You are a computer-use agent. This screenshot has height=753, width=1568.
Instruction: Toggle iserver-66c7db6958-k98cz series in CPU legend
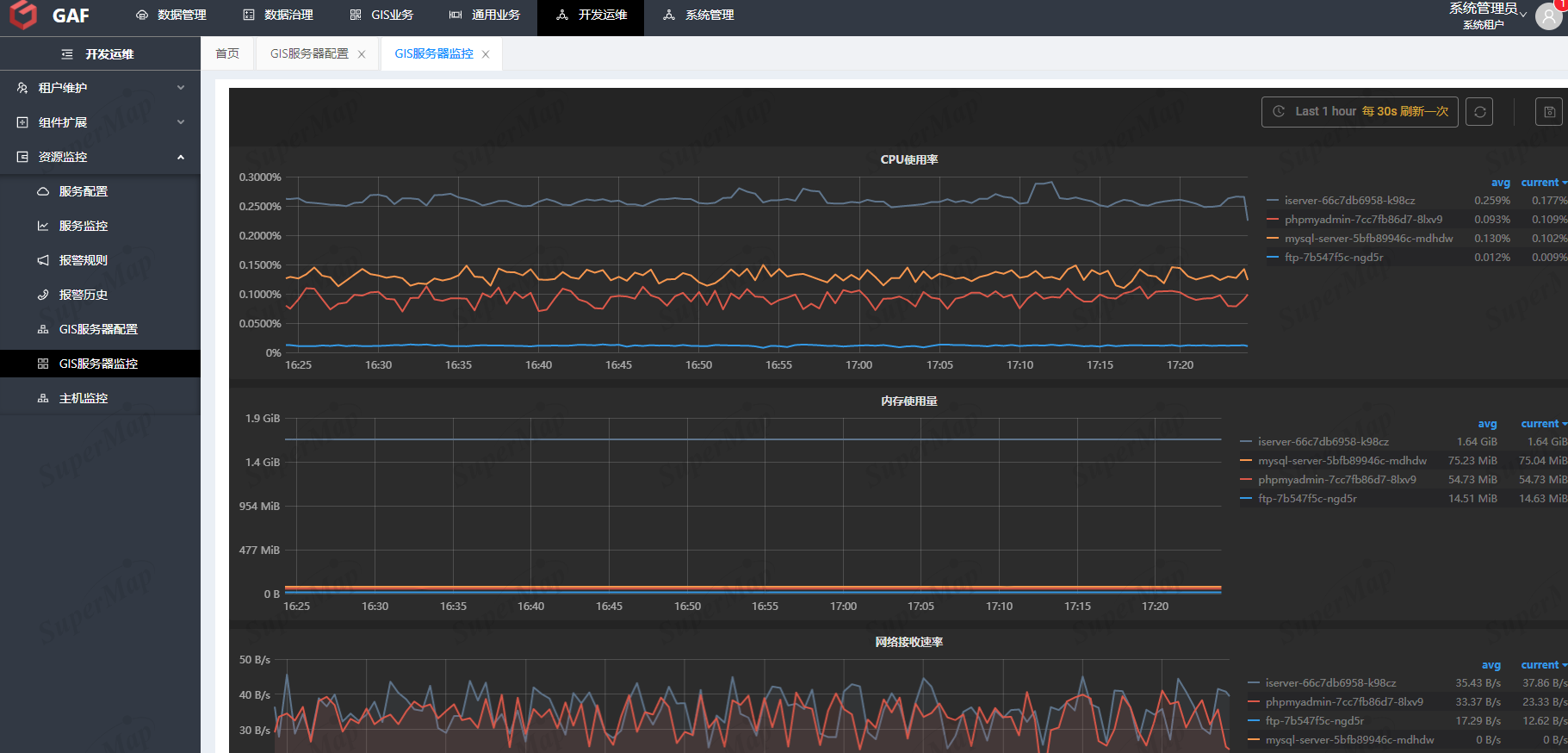click(x=1349, y=201)
